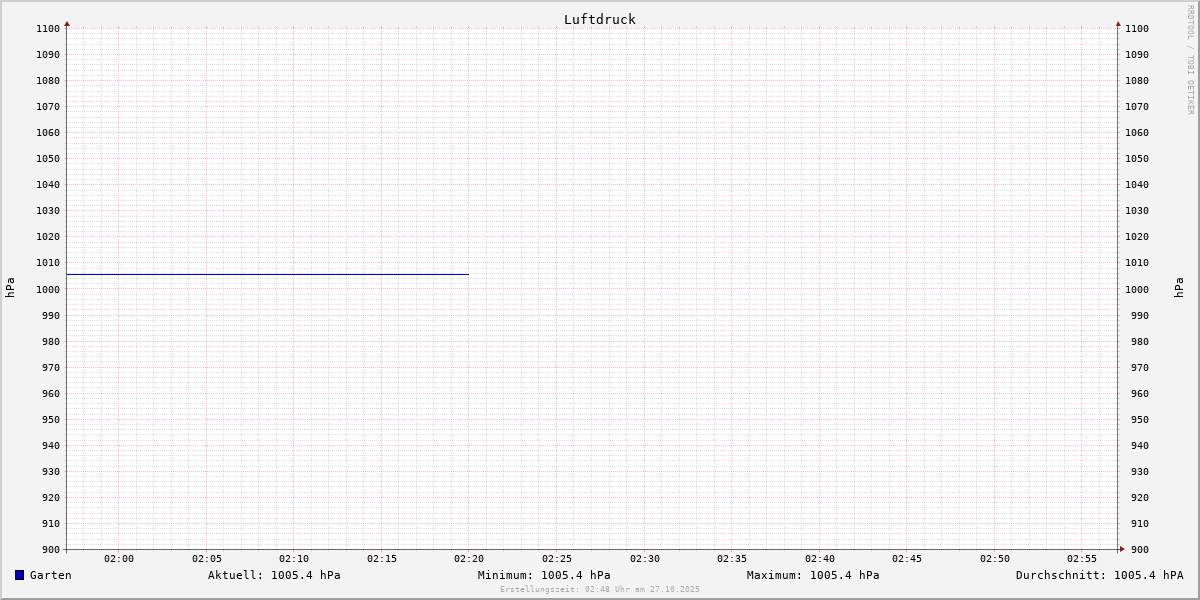
Task: Click the Durchschnitt: 1005.4 hPA value
Action: [1099, 575]
